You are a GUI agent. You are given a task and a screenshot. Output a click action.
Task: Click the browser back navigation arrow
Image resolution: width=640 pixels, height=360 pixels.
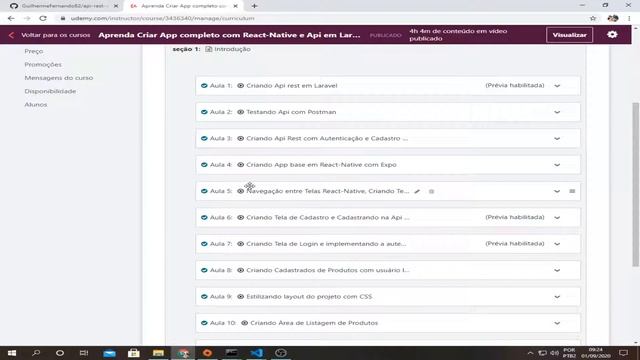(x=11, y=18)
